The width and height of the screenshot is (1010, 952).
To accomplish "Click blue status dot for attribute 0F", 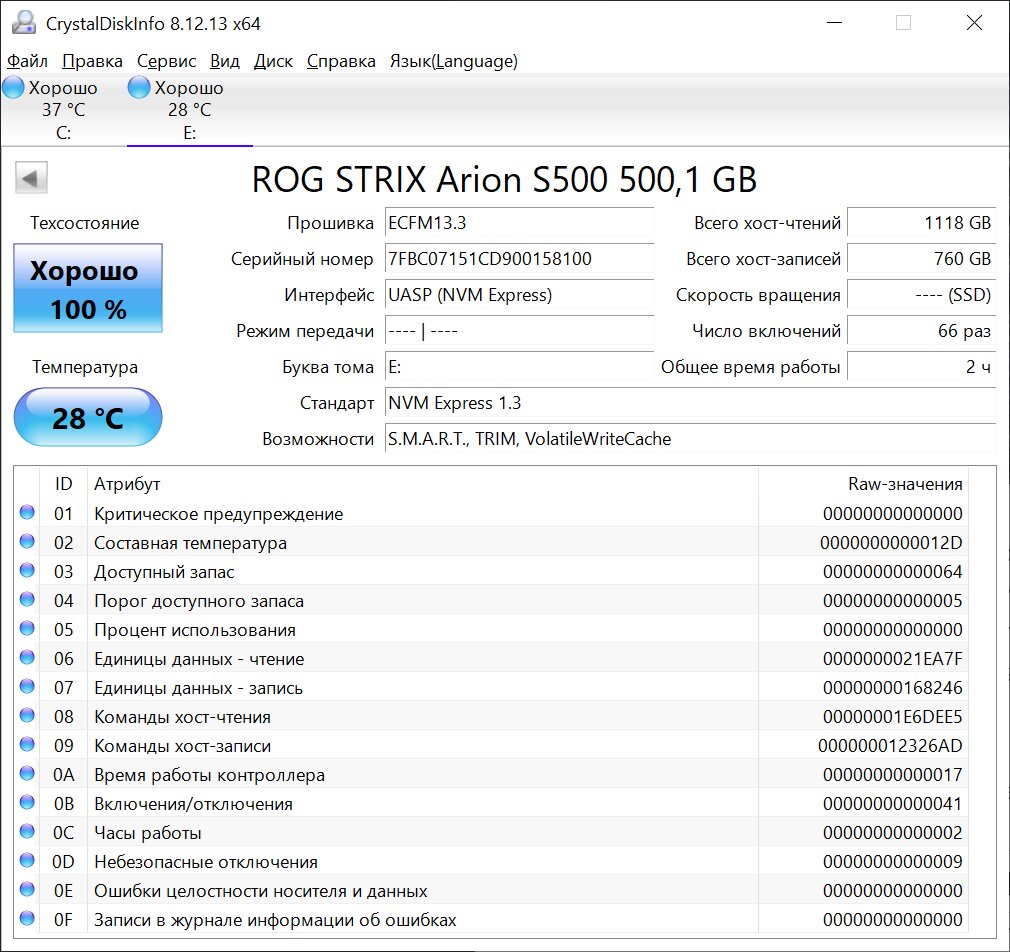I will [27, 919].
